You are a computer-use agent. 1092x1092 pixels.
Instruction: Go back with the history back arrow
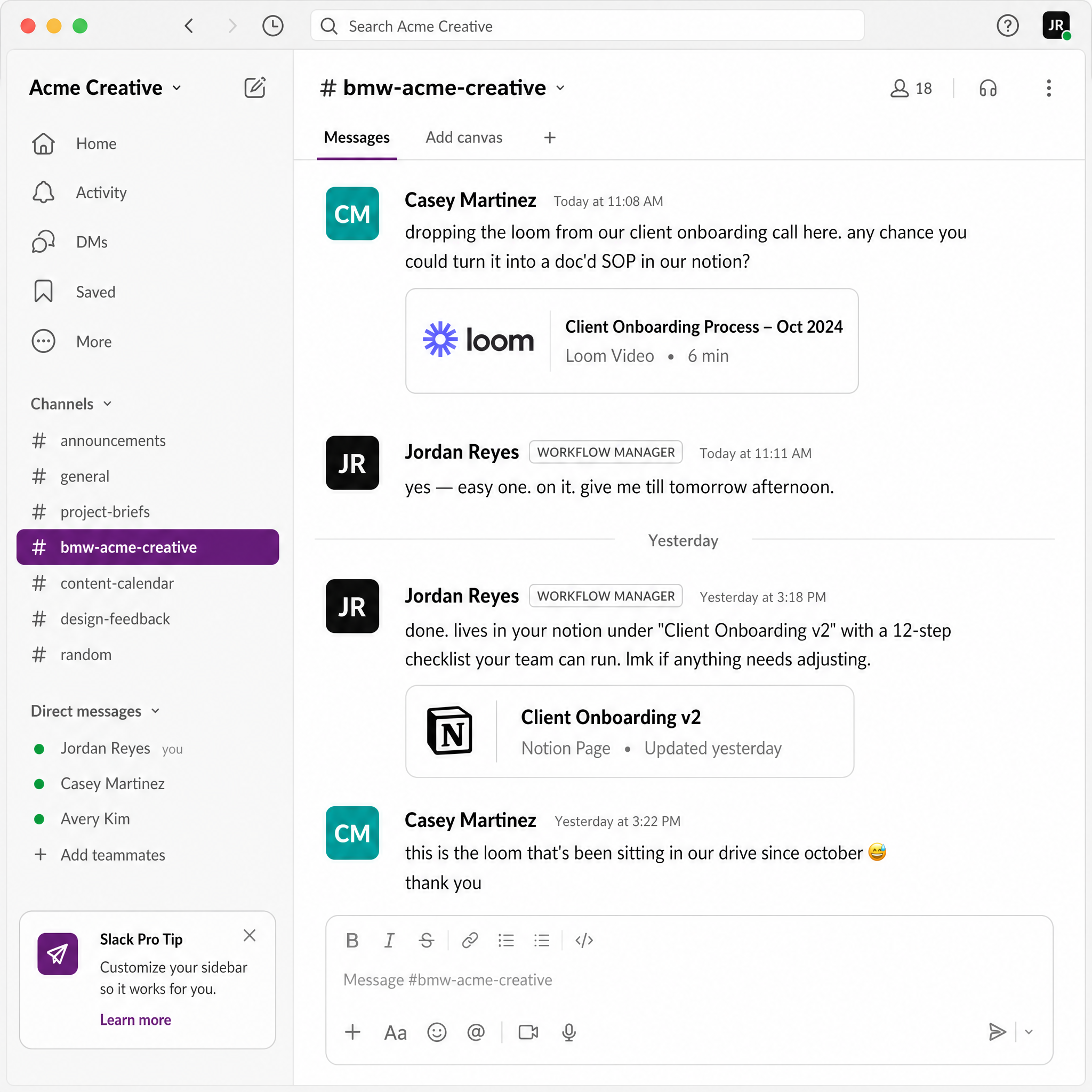[189, 26]
